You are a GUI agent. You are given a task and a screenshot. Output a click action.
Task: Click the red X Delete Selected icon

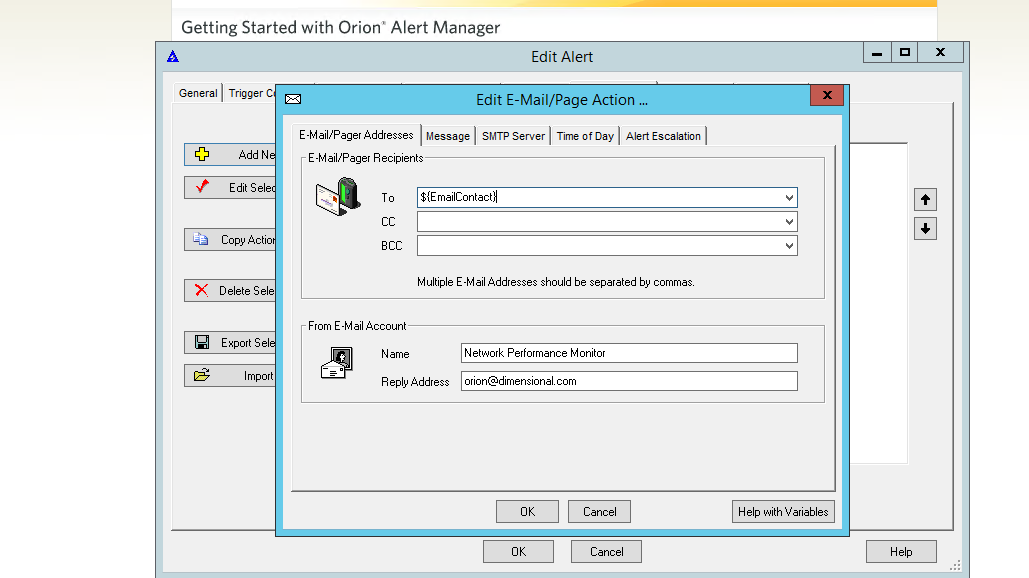point(201,290)
